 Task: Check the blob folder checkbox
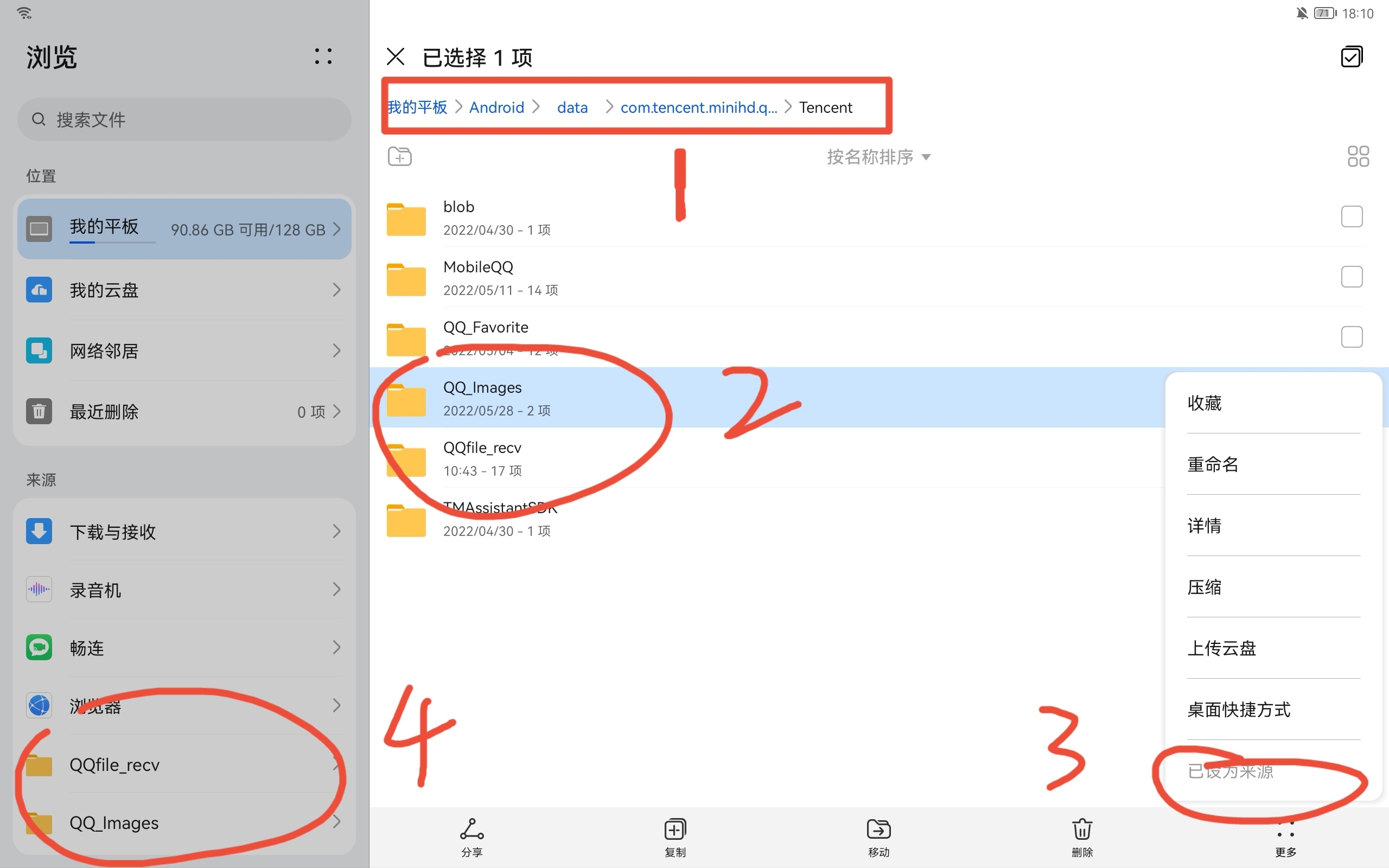point(1352,216)
